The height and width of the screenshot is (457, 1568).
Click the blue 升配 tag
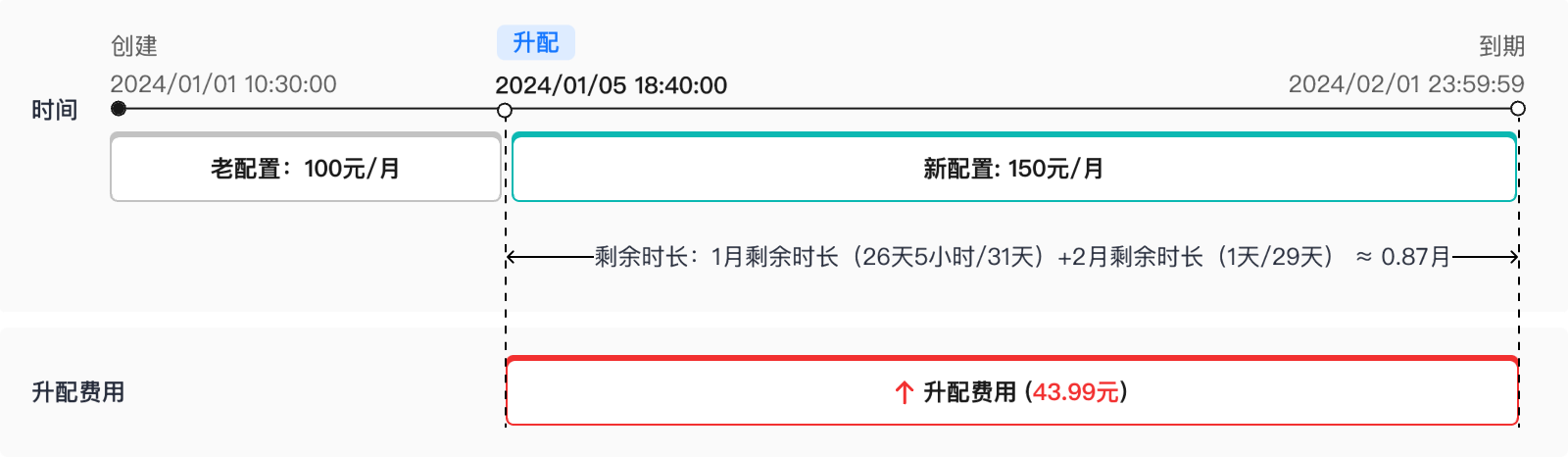(x=535, y=42)
